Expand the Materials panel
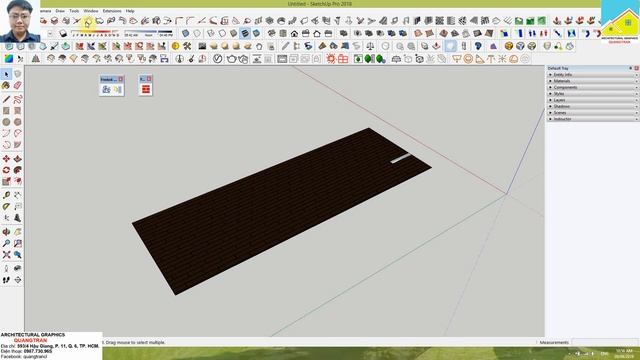Image resolution: width=640 pixels, height=360 pixels. click(593, 81)
